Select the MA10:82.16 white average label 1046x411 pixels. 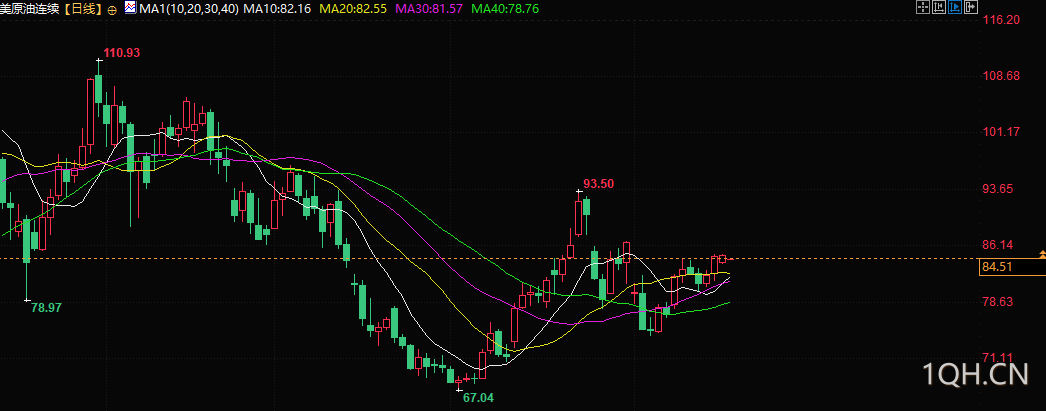[x=278, y=9]
